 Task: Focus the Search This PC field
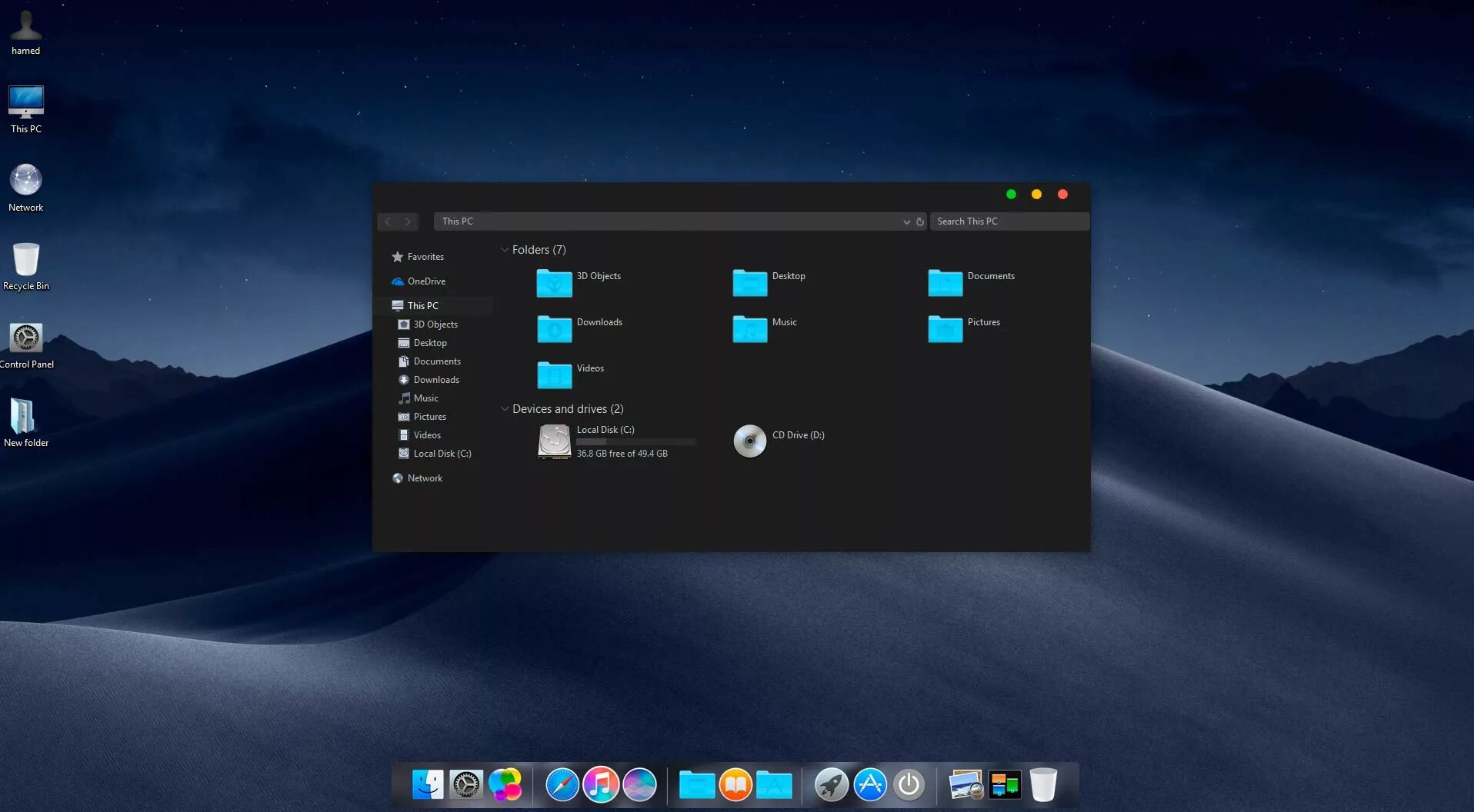[x=1009, y=221]
